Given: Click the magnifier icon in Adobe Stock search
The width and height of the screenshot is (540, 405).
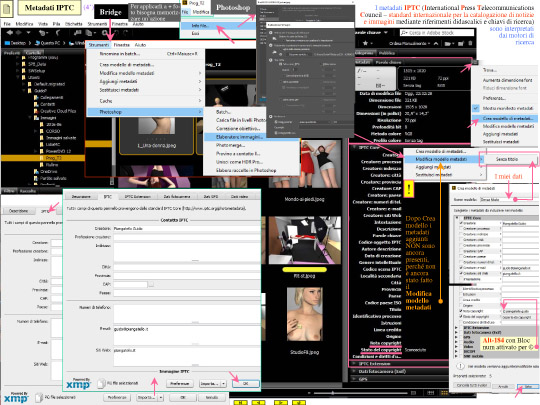Looking at the screenshot, I should pyautogui.click(x=404, y=33).
